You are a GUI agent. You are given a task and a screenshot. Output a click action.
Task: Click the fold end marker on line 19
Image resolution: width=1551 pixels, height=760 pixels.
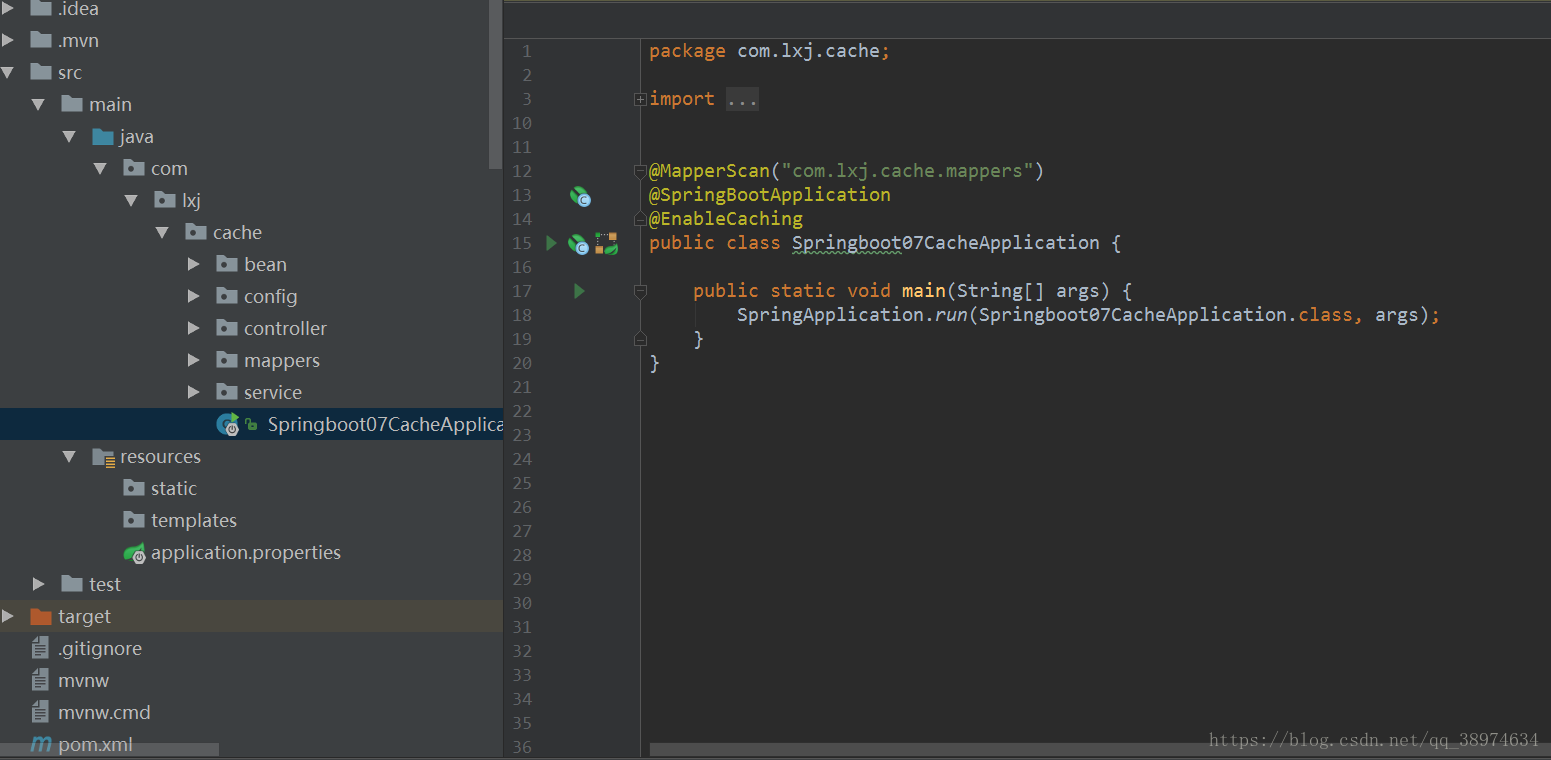[x=640, y=339]
